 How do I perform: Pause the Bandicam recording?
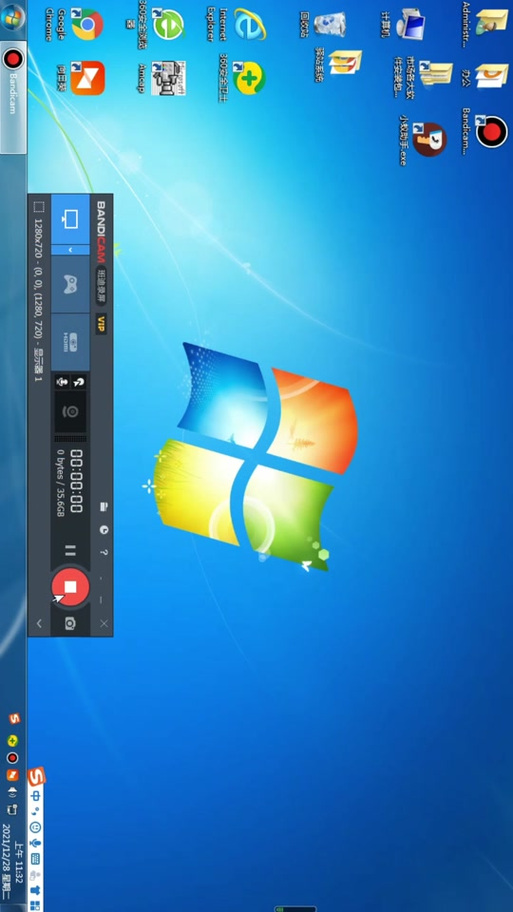click(70, 550)
